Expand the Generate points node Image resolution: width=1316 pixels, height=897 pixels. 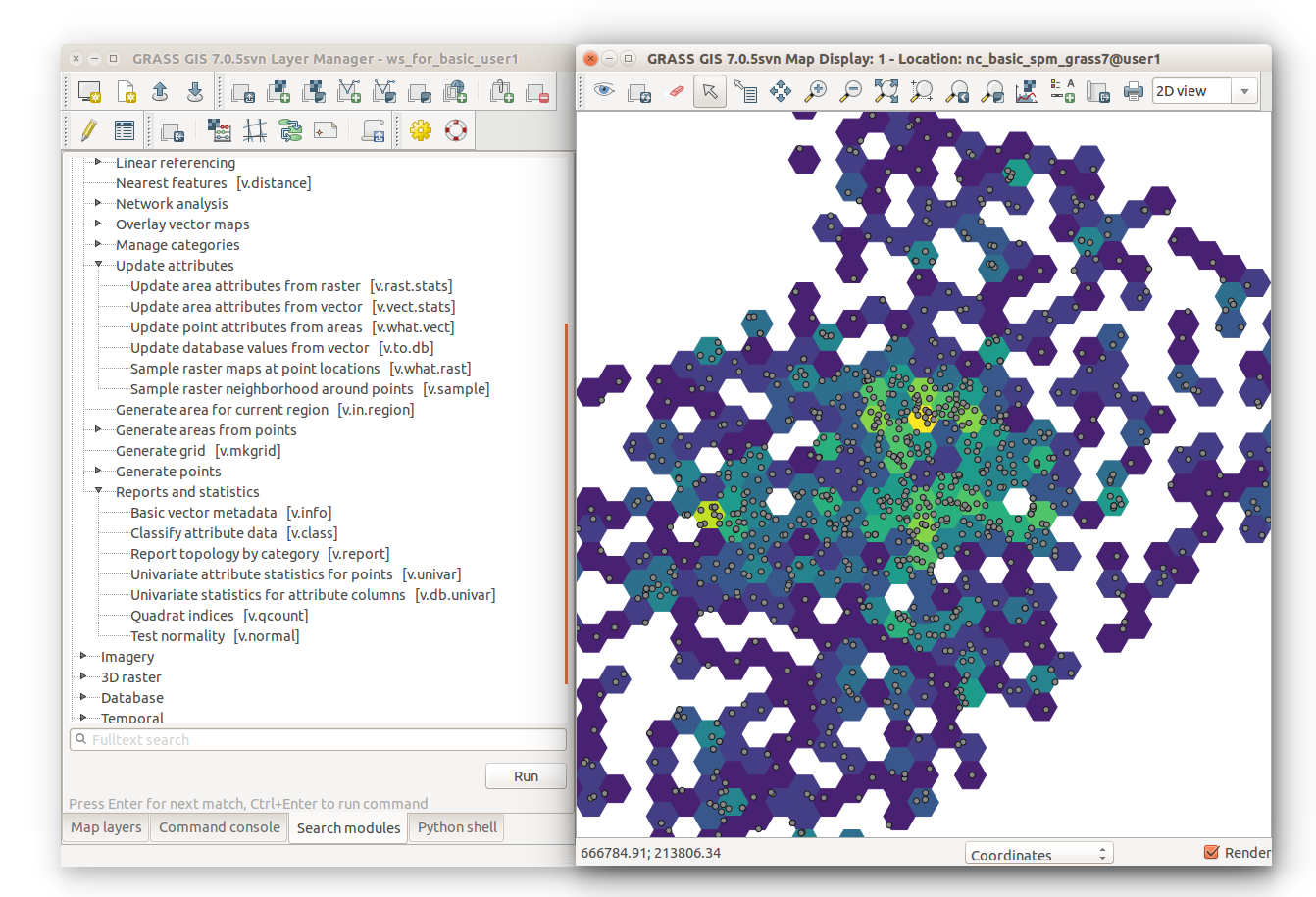tap(98, 471)
